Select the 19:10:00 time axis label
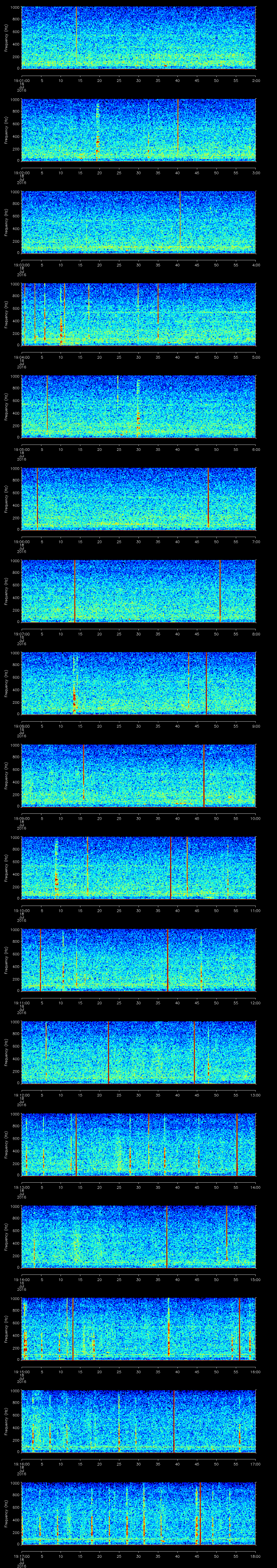277x1568 pixels. click(21, 910)
